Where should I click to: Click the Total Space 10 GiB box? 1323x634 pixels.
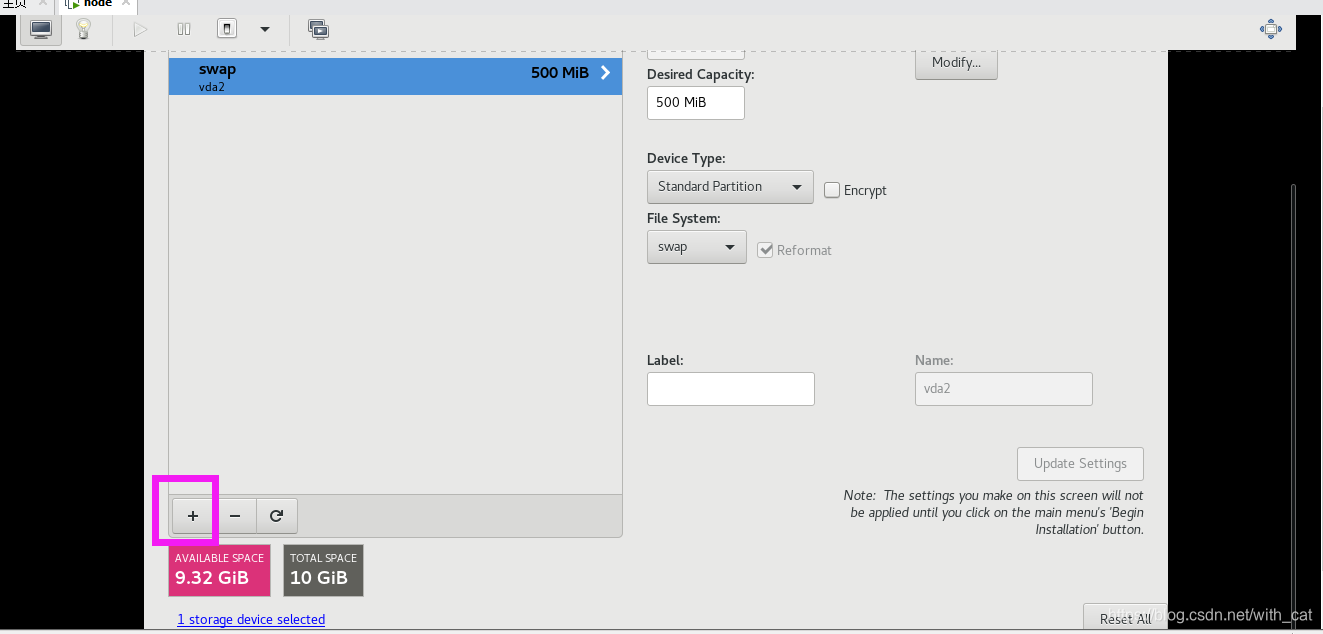click(323, 570)
